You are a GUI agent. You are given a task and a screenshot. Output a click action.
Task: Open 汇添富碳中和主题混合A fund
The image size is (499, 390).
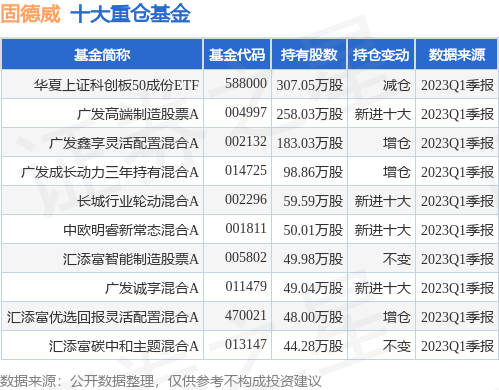coord(124,346)
